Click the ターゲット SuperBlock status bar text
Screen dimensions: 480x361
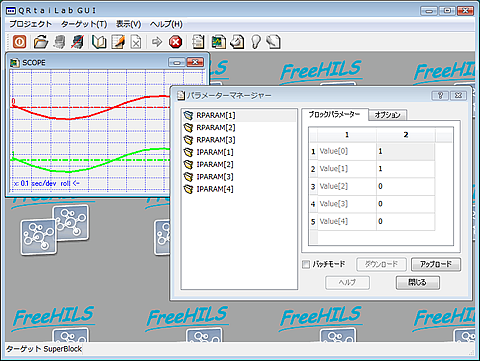coord(44,349)
